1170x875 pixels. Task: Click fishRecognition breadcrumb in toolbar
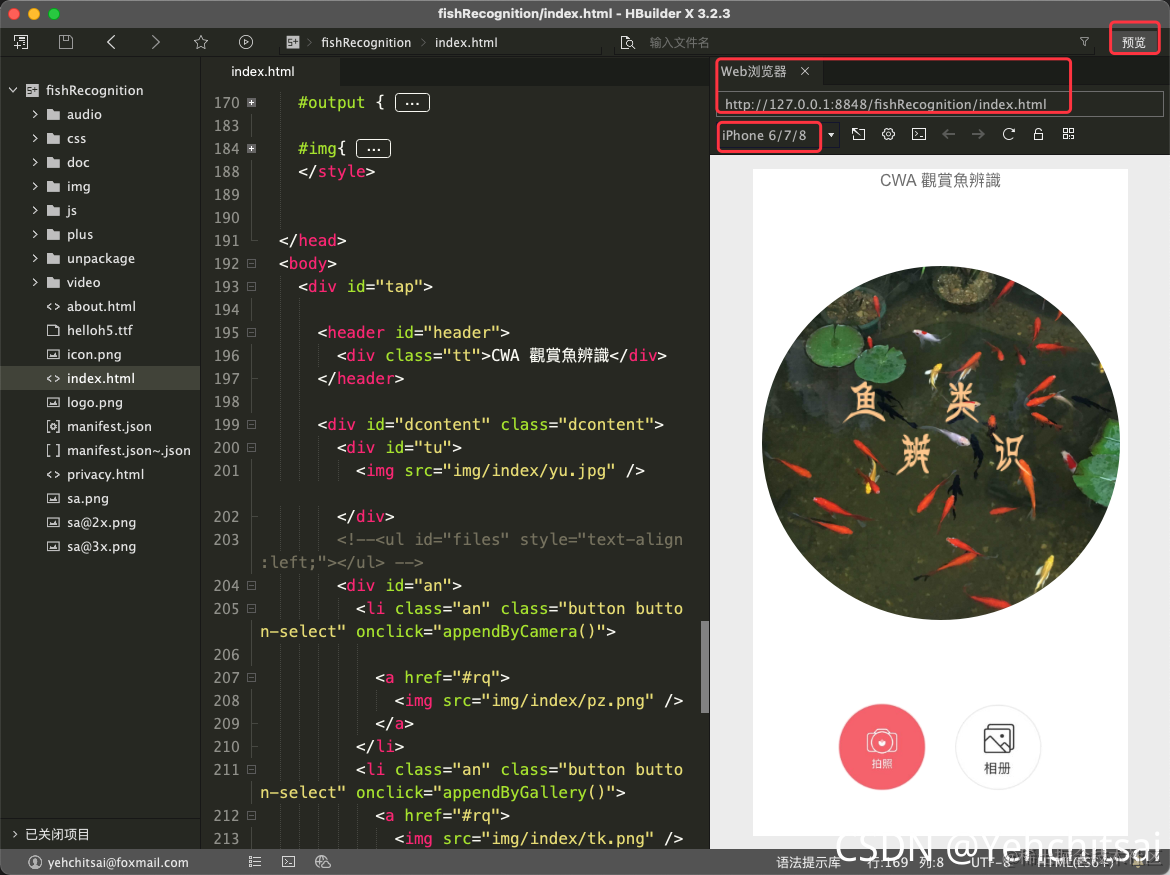[x=366, y=43]
